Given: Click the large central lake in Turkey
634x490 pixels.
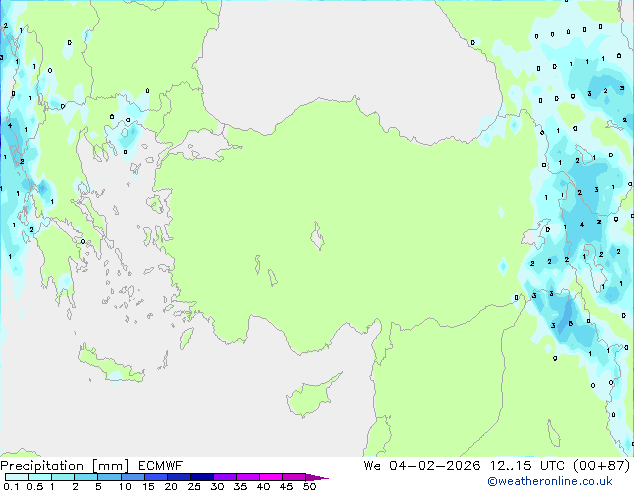Looking at the screenshot, I should (x=317, y=236).
